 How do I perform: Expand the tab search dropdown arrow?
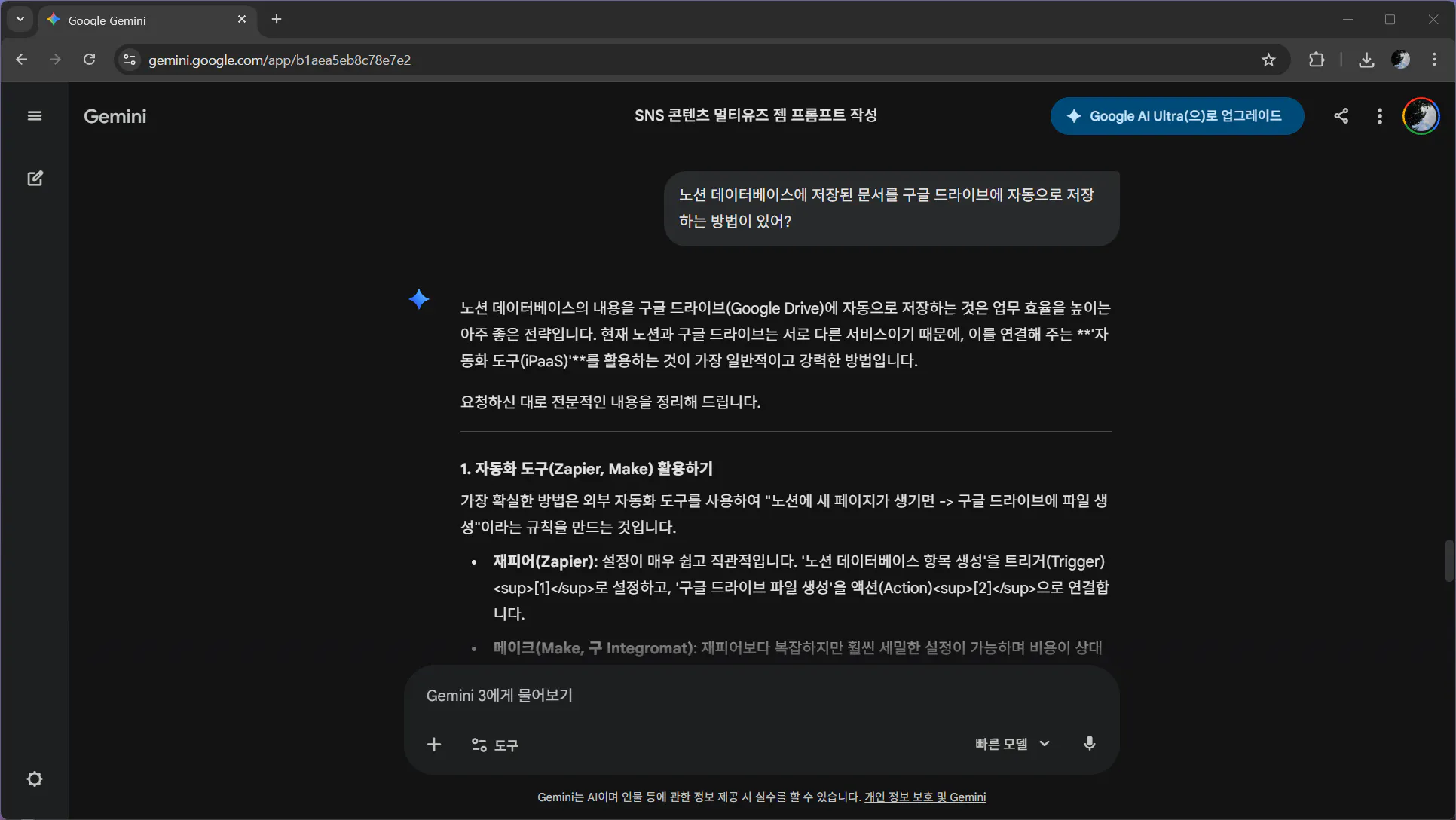[20, 20]
